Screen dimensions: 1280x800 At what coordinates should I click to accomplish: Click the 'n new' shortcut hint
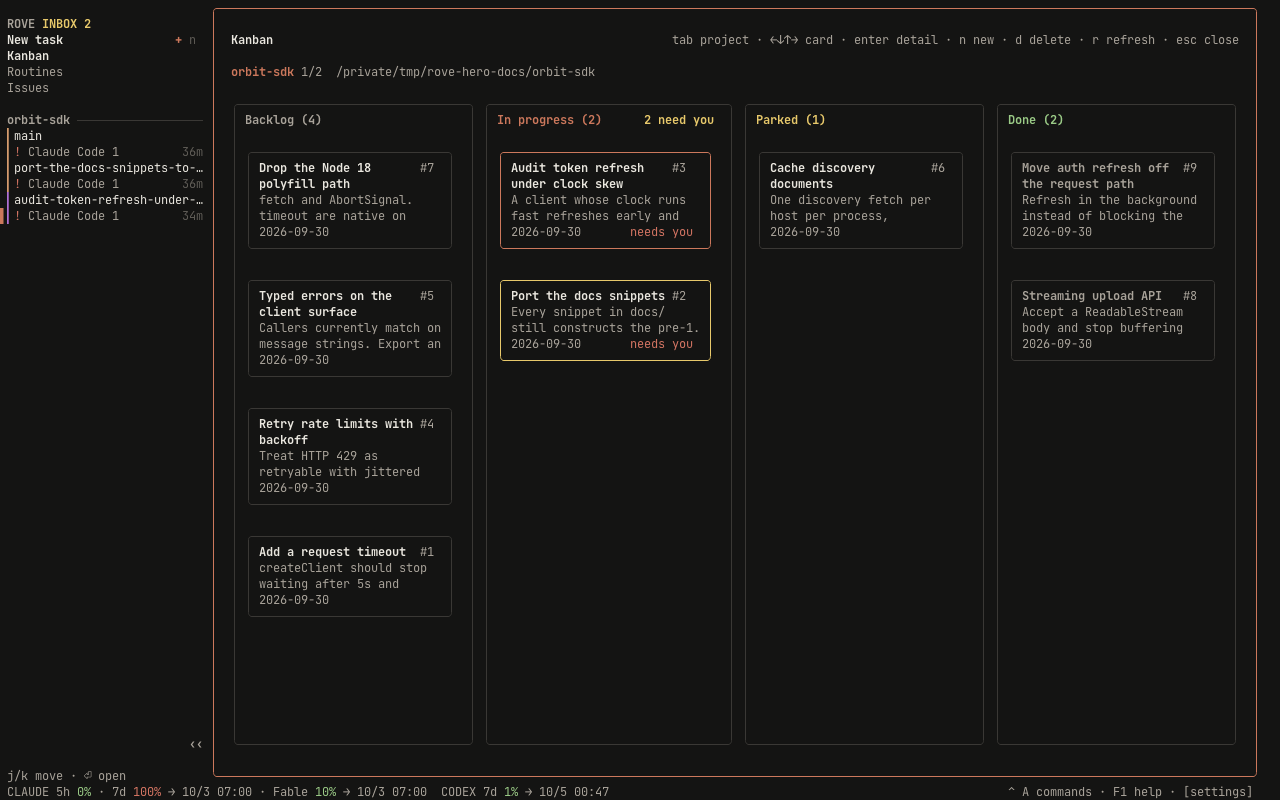[976, 40]
